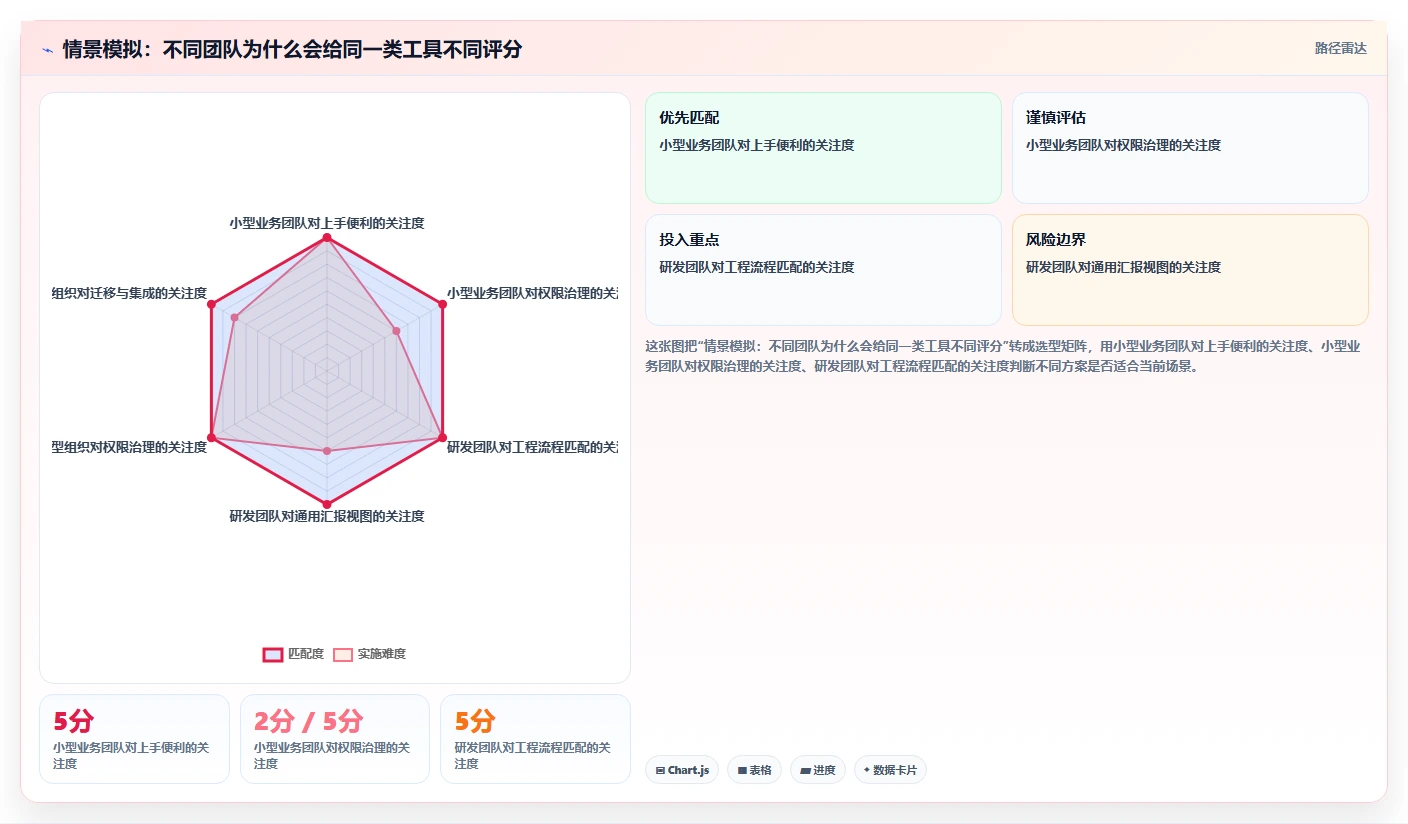
Task: Click the 实施难度 point on the 迁移与集成 axis
Action: pyautogui.click(x=235, y=318)
